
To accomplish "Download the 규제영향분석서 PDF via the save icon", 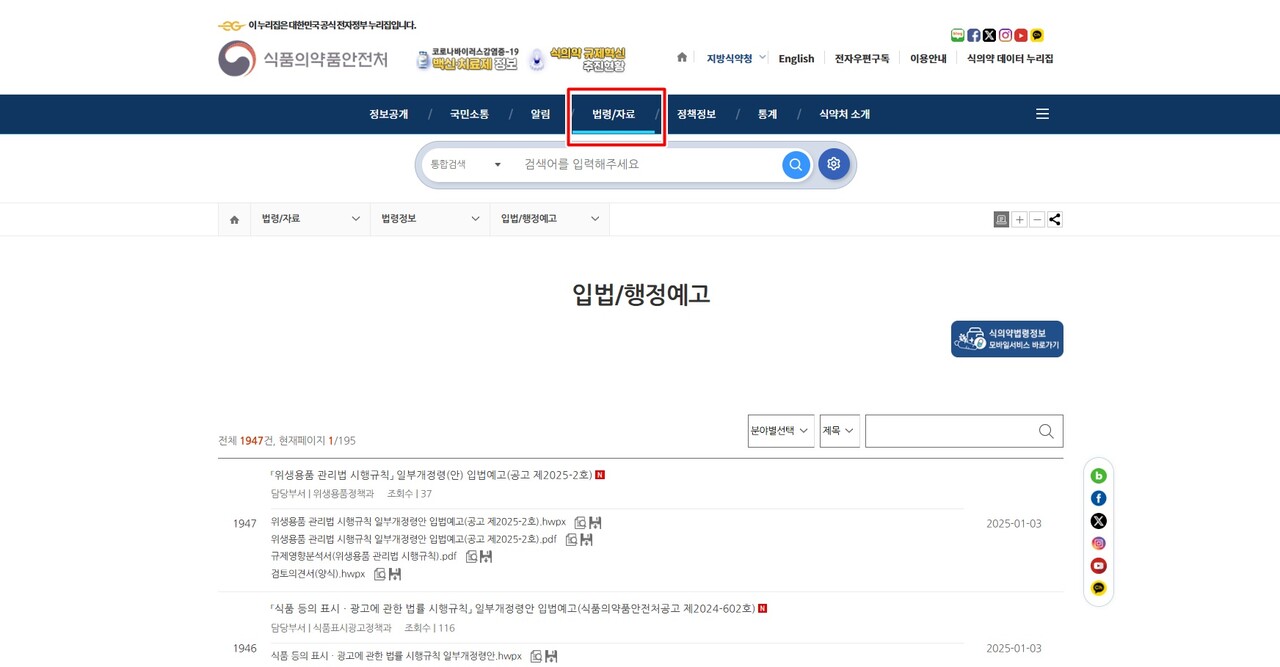I will [486, 556].
